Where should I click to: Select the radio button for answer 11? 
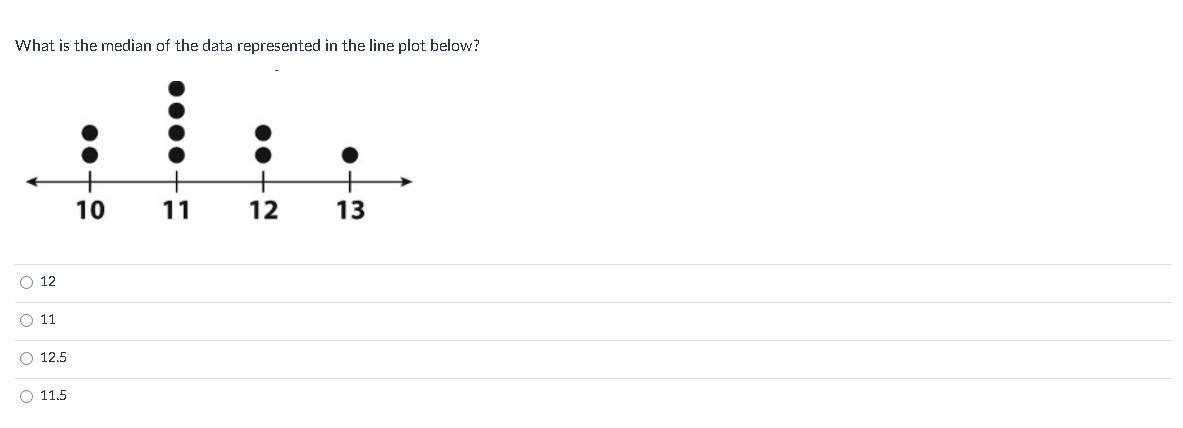(x=26, y=321)
